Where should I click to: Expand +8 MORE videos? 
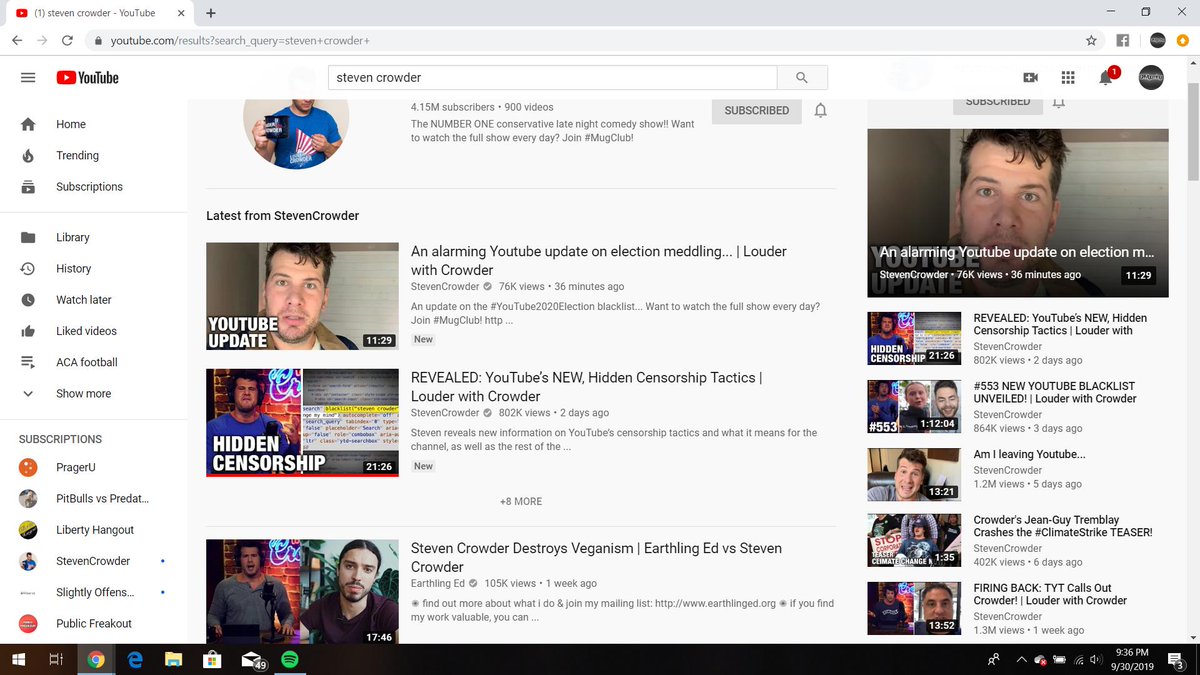click(521, 501)
